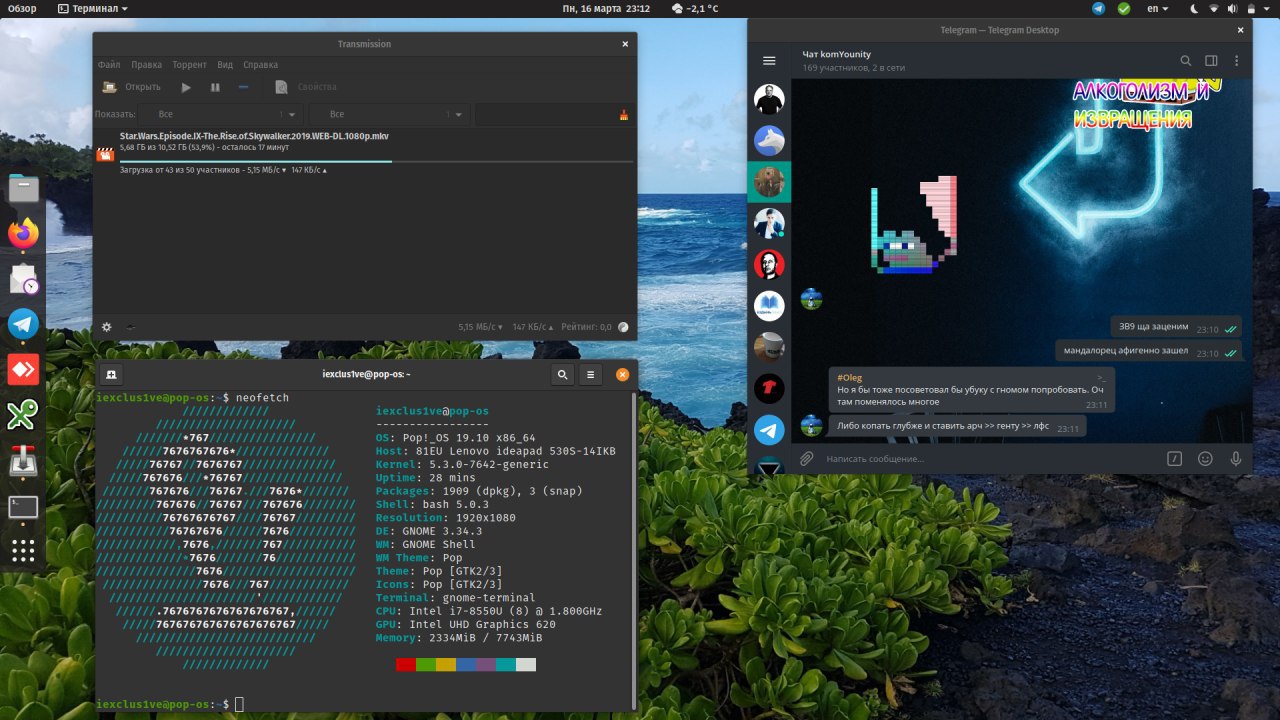This screenshot has height=720, width=1280.
Task: Open Обзор activities overview
Action: [22, 8]
